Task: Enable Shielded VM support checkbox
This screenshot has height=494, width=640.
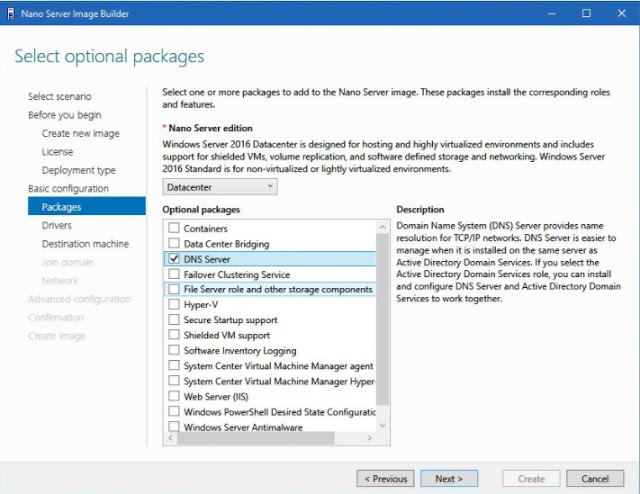Action: [x=174, y=335]
